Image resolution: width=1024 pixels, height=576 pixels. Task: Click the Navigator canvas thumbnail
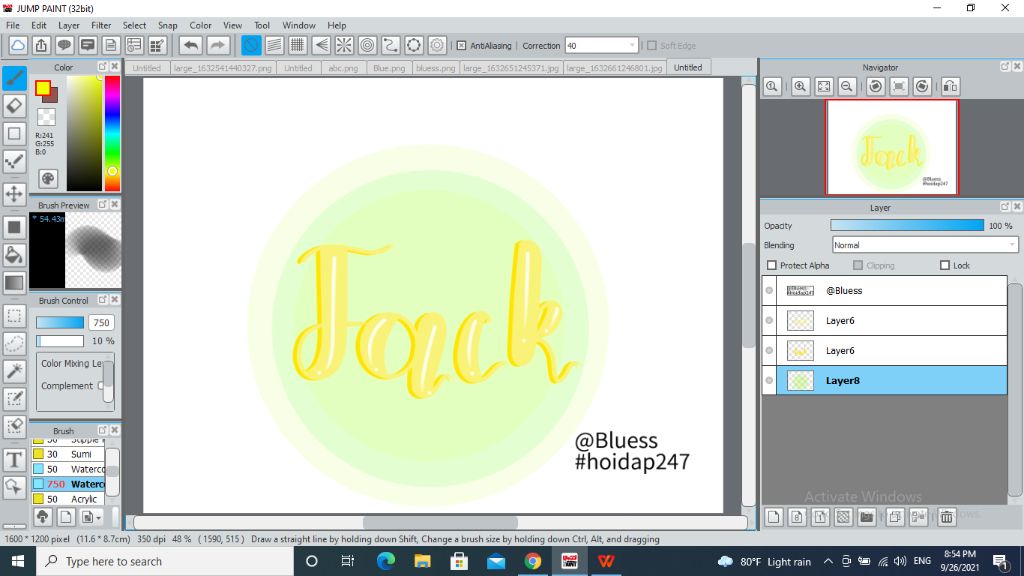pyautogui.click(x=892, y=148)
